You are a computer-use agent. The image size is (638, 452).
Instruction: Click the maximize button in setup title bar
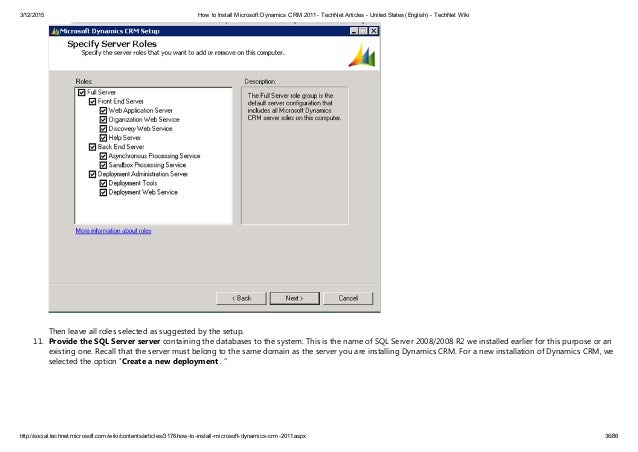point(363,31)
